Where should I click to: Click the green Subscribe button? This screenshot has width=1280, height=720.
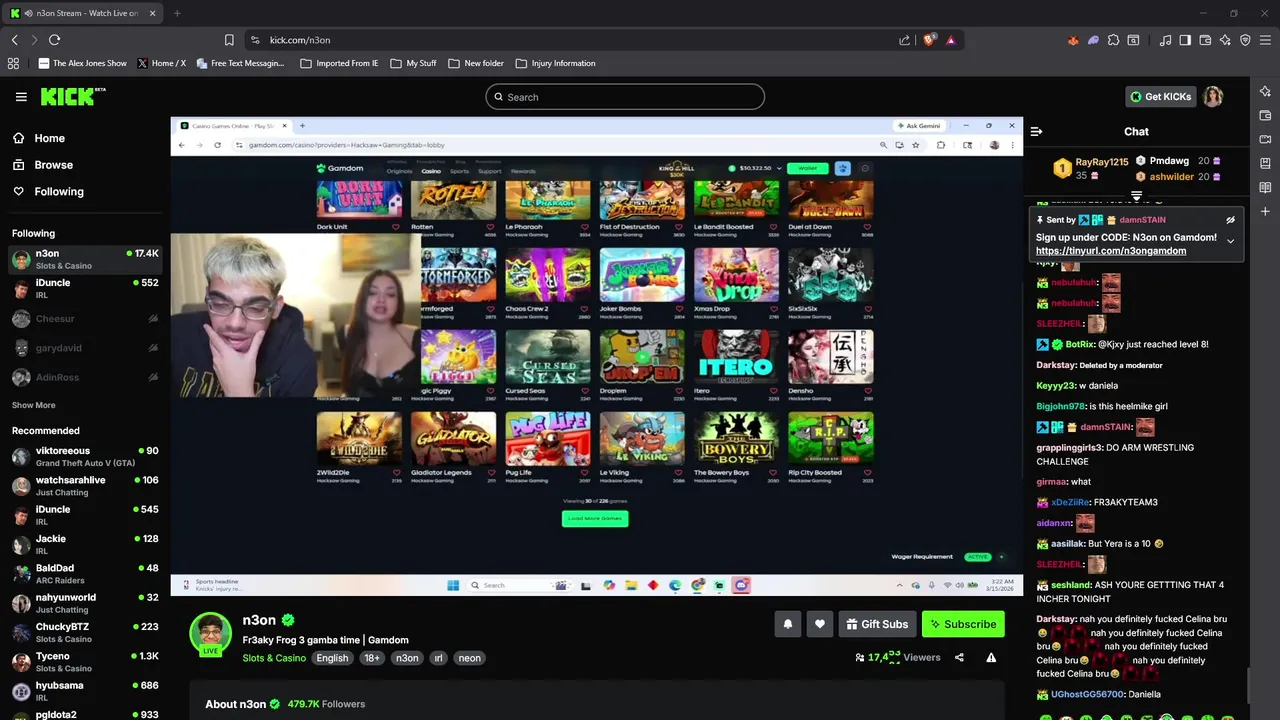(963, 624)
